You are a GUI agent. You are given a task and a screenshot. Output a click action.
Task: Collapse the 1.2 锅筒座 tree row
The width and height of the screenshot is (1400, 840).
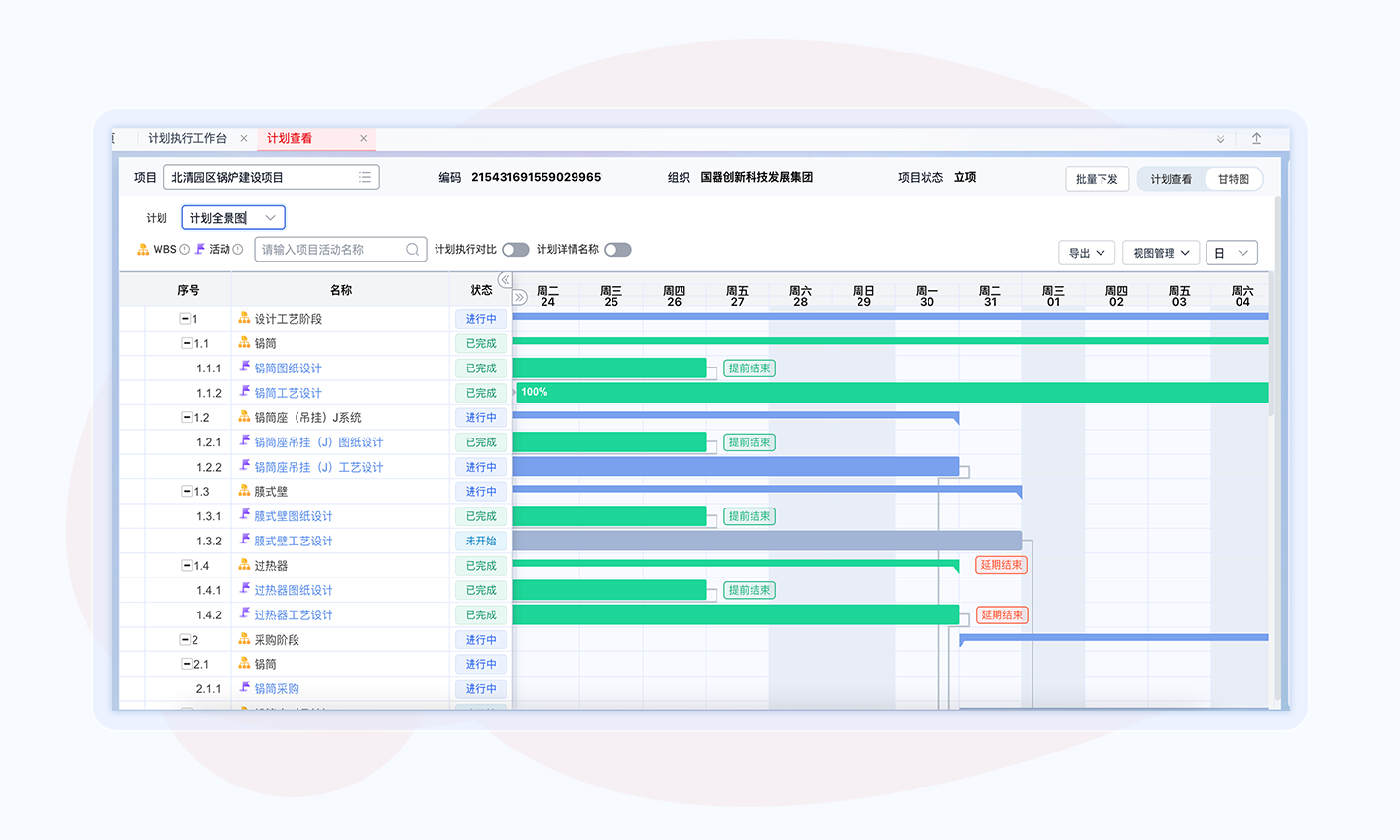pyautogui.click(x=187, y=417)
